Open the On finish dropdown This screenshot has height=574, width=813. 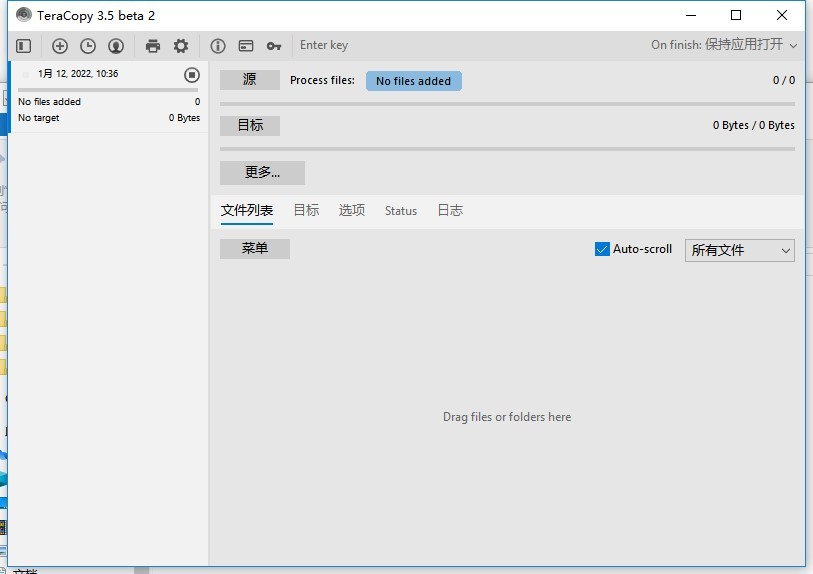pos(724,45)
